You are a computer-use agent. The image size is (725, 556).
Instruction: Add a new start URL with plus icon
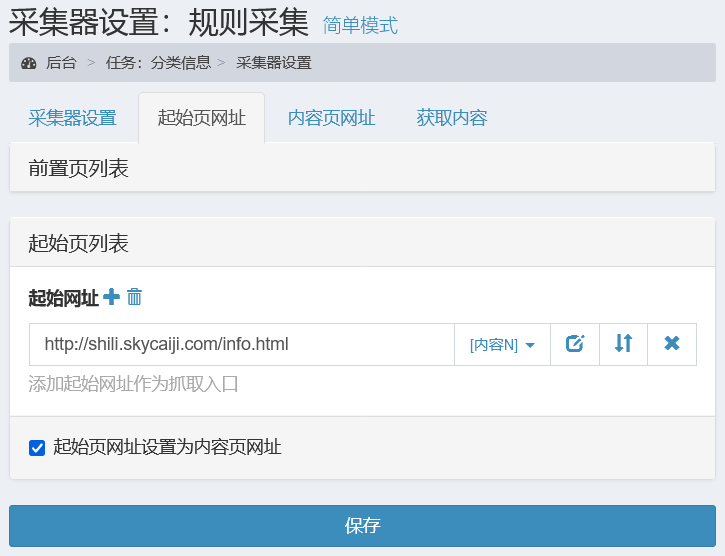click(x=111, y=297)
